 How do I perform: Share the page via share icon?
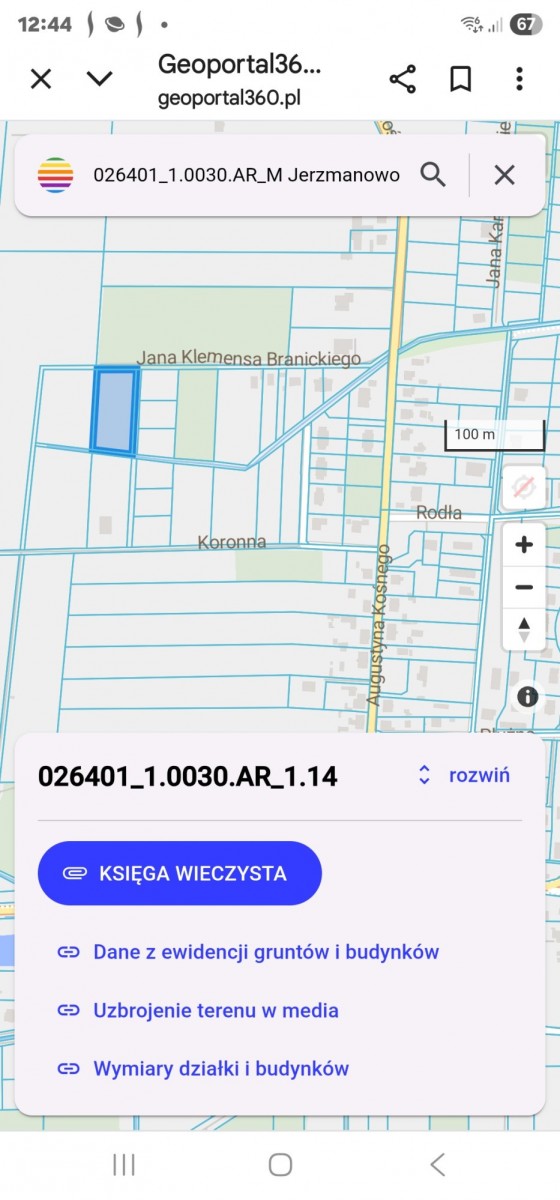click(402, 79)
